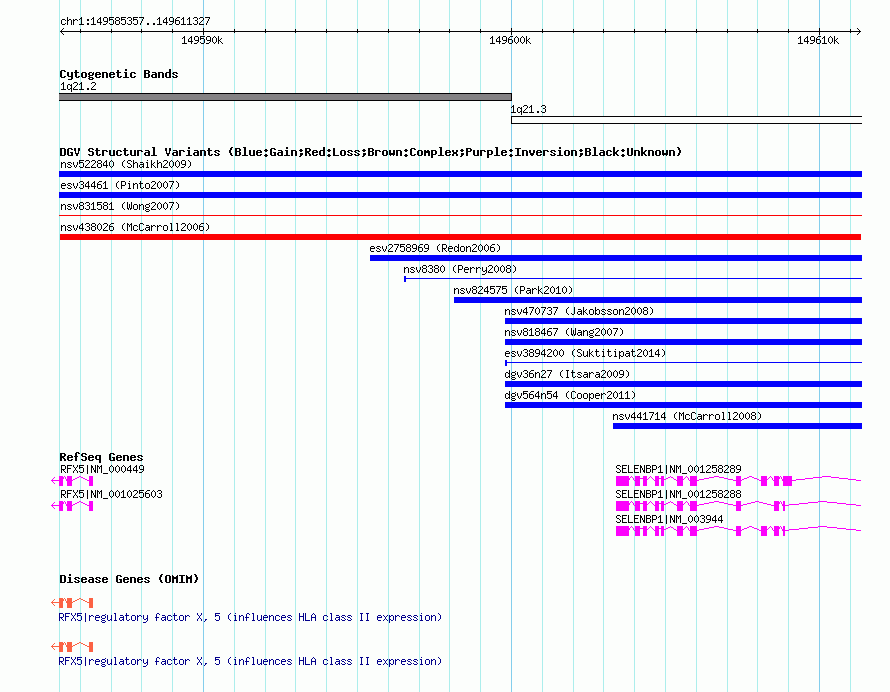
Task: Select the blue bar of dgv564n54
Action: click(683, 405)
